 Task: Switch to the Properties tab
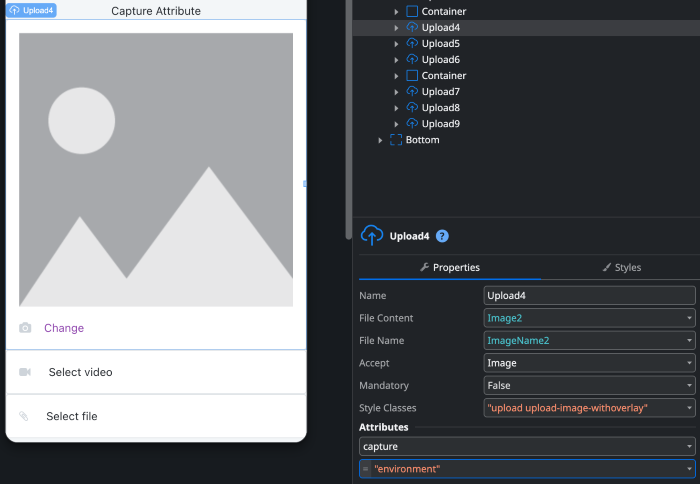(x=450, y=267)
